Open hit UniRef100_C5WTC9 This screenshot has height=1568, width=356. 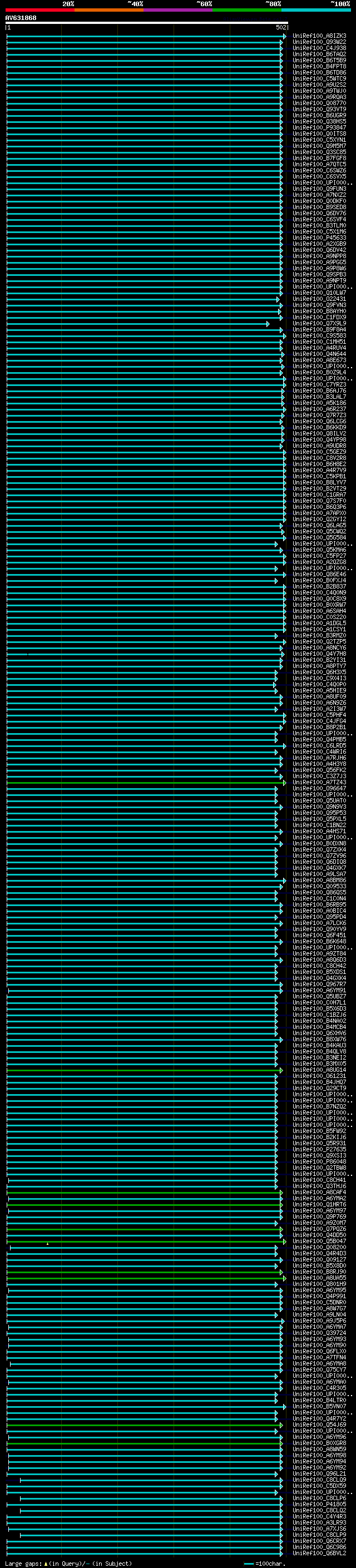(x=319, y=78)
